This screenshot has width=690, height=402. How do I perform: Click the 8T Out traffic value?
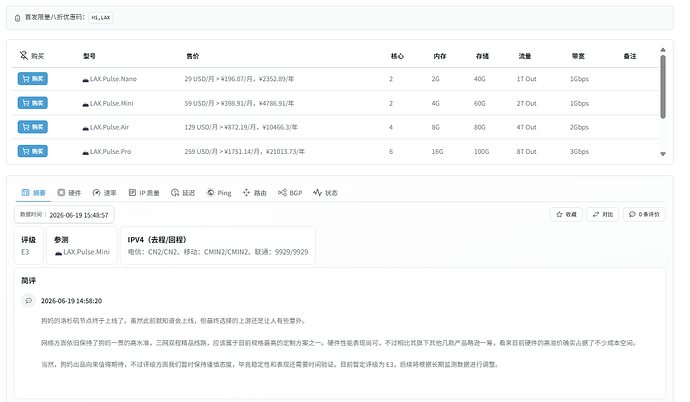point(526,152)
